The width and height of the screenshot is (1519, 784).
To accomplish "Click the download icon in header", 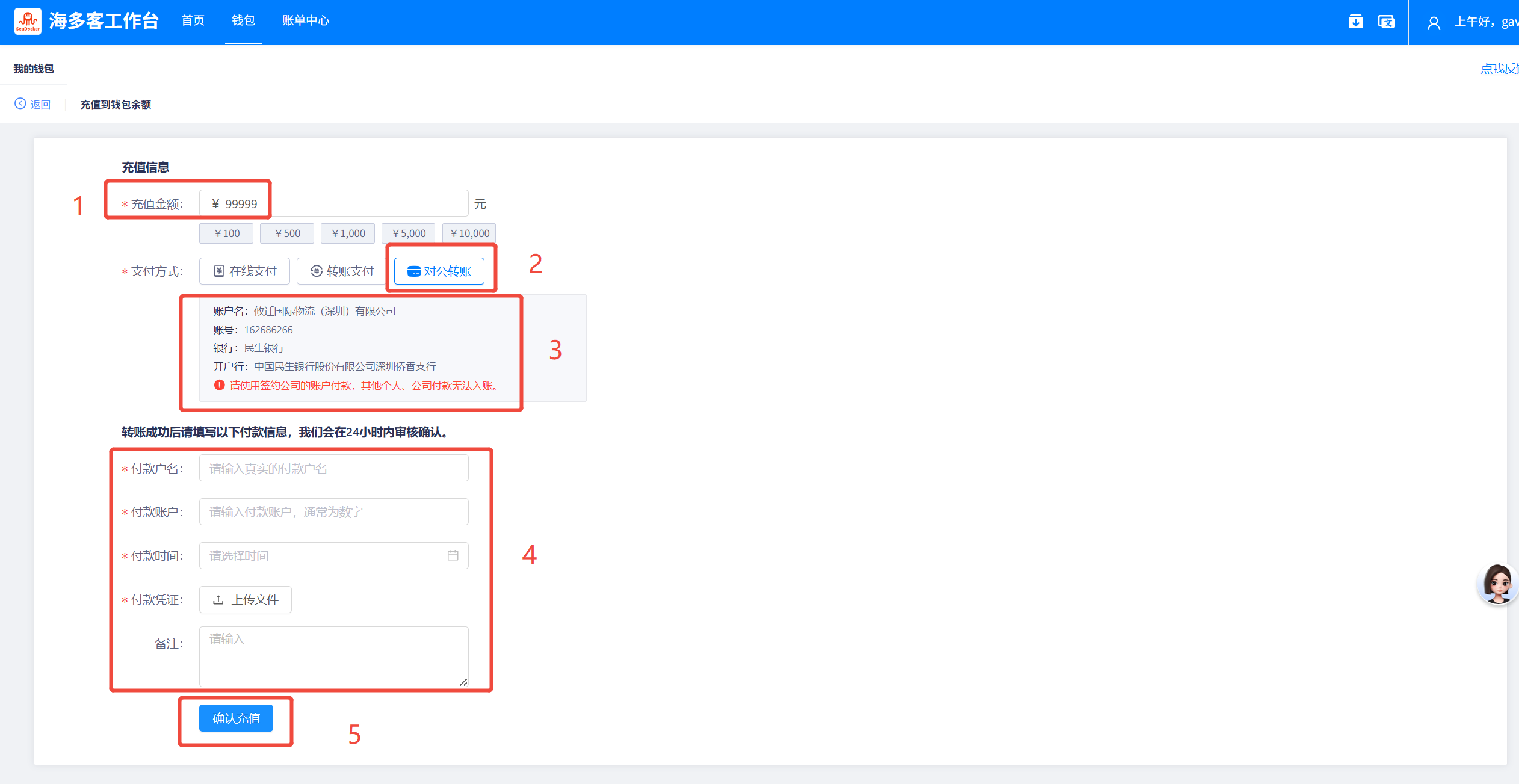I will pyautogui.click(x=1355, y=22).
